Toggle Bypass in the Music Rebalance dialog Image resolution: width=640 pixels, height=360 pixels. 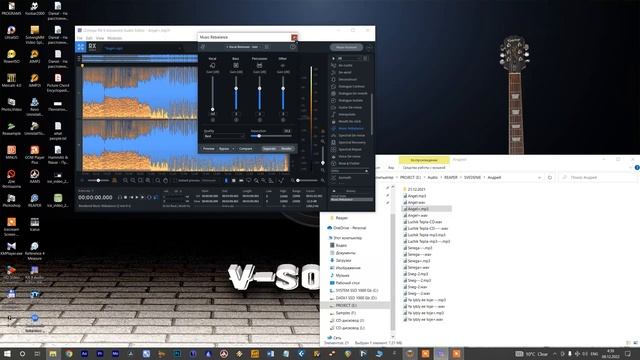[224, 149]
